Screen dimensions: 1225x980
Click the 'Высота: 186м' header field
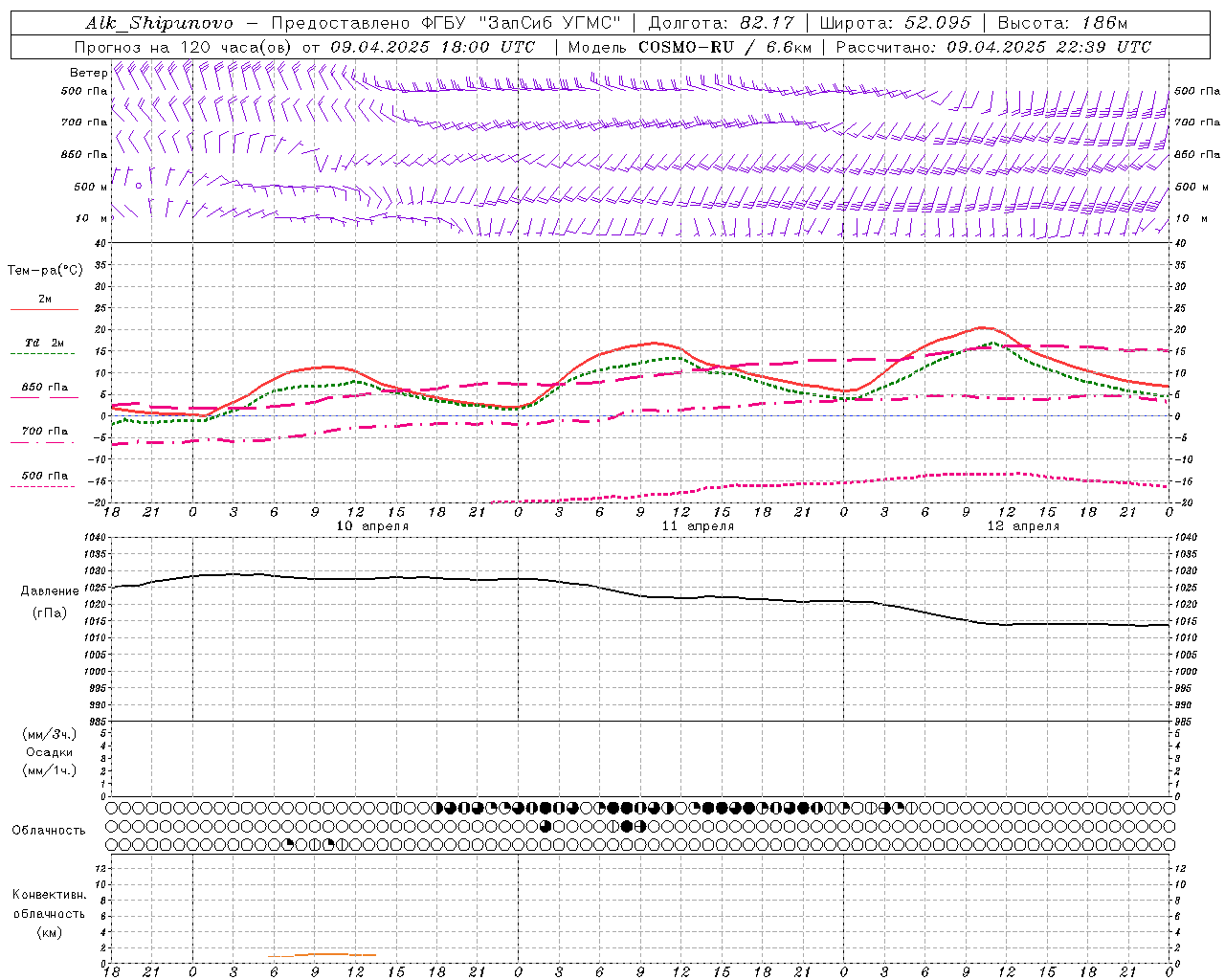[1062, 23]
